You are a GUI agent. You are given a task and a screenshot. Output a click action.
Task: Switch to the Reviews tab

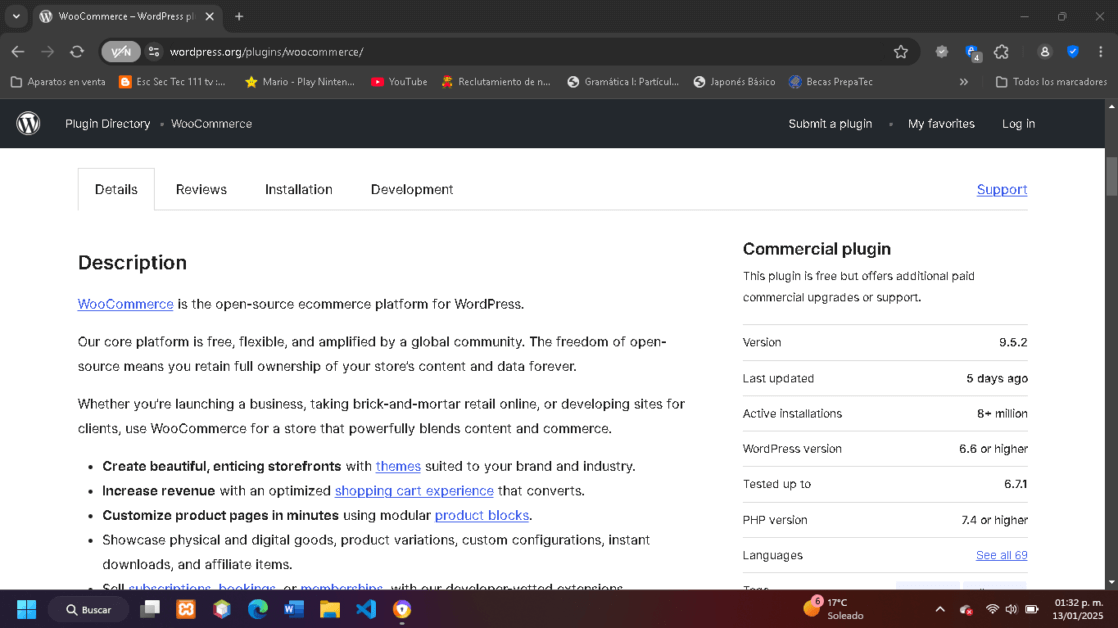(201, 189)
